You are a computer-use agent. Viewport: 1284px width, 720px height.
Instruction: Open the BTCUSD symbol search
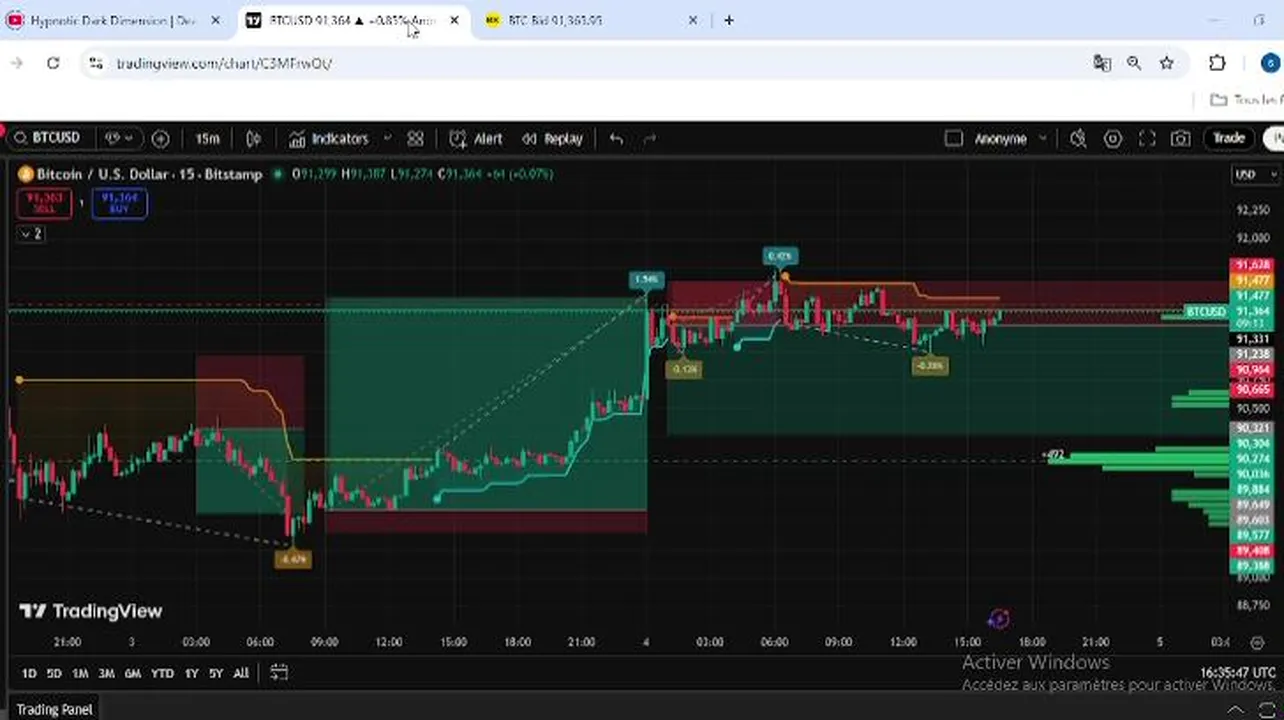(x=49, y=138)
